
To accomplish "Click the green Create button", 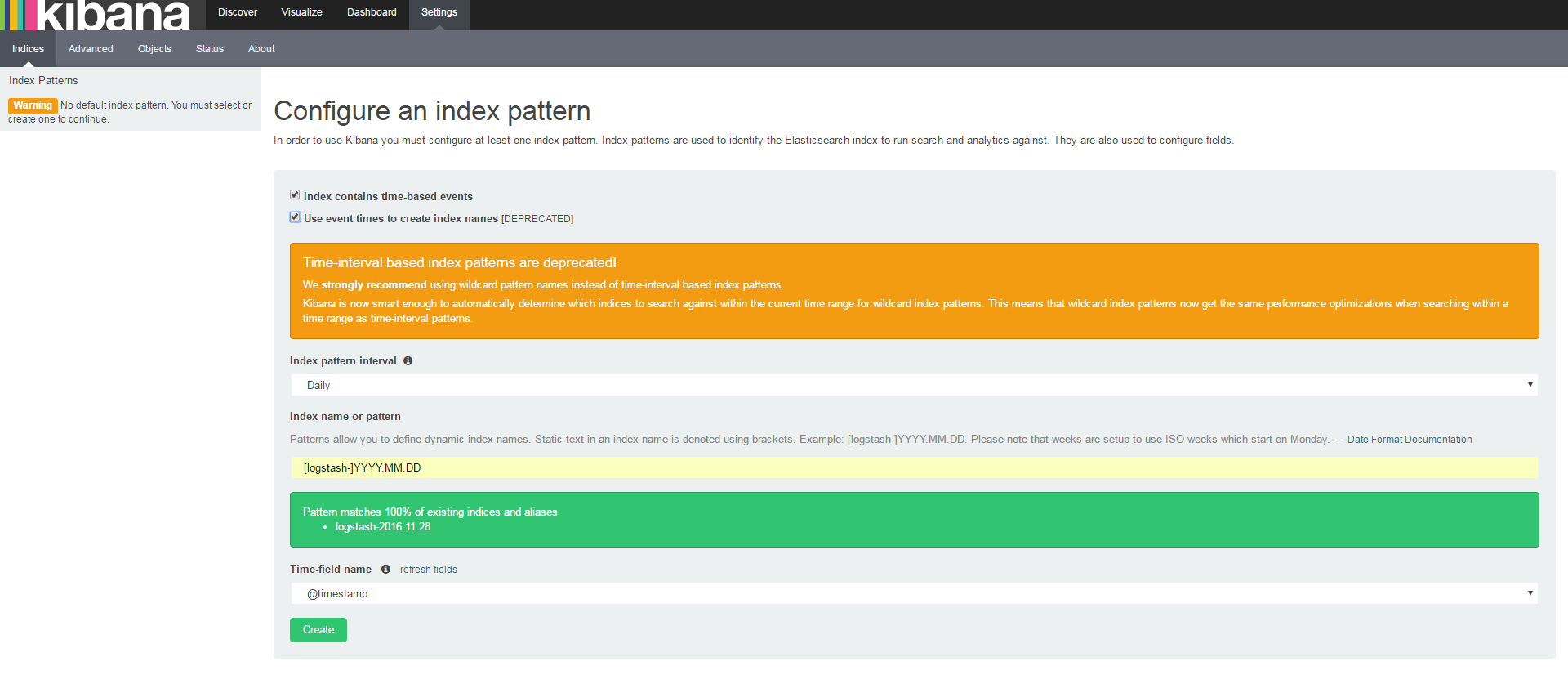I will tap(318, 630).
